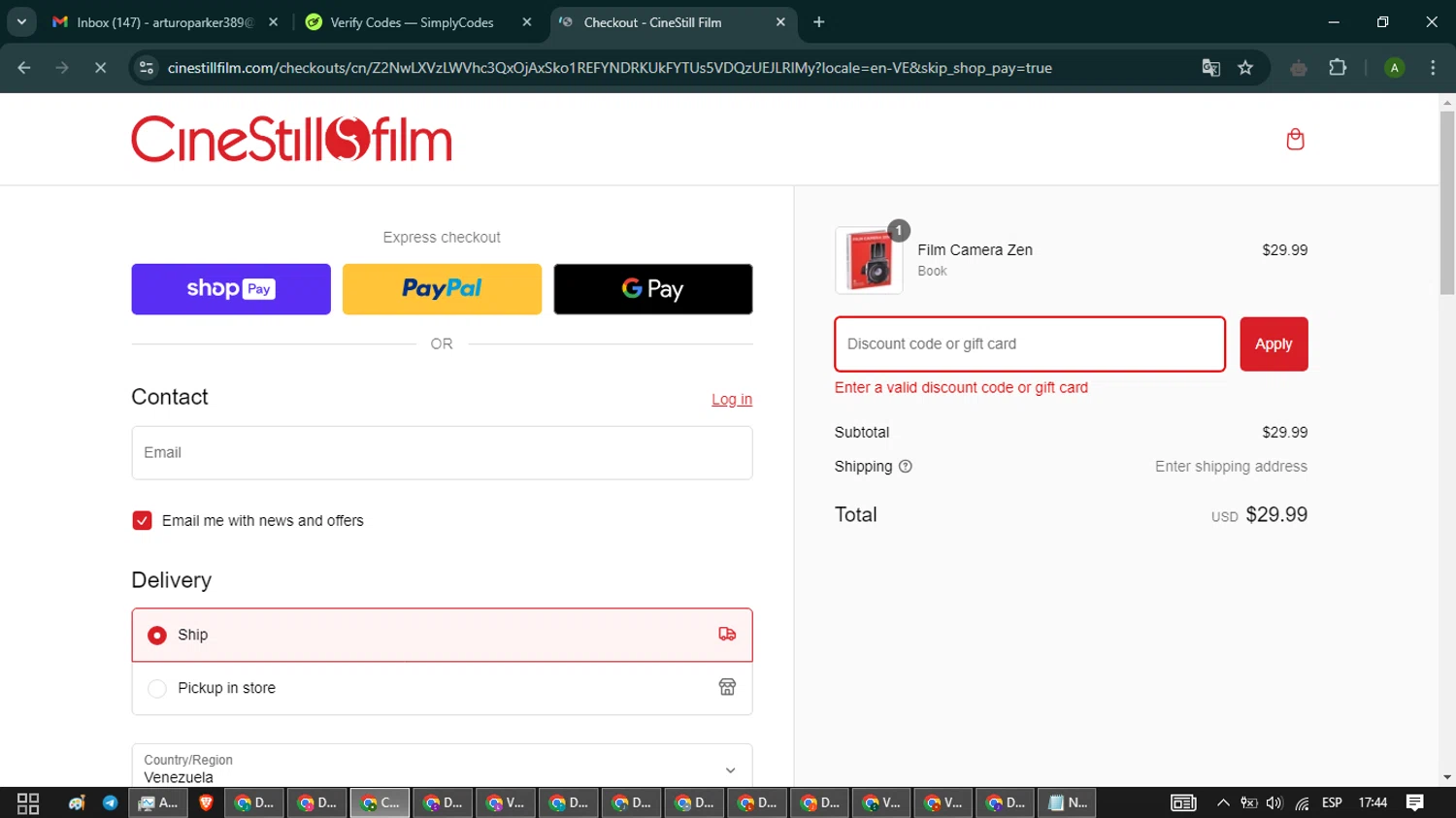Click the Total amount $29.99 with USD

click(x=1259, y=515)
